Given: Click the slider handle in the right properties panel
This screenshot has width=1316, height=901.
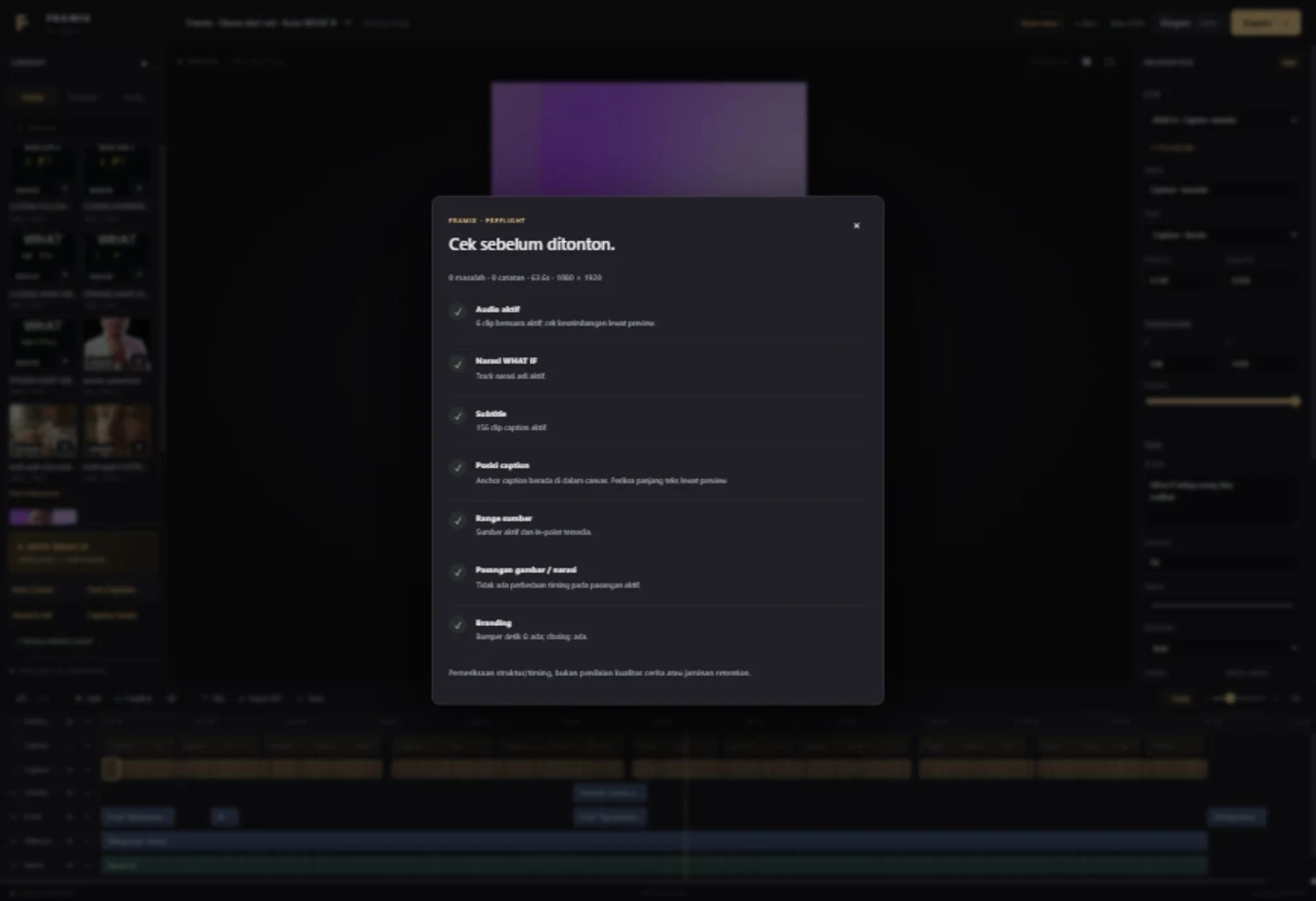Looking at the screenshot, I should pyautogui.click(x=1295, y=401).
